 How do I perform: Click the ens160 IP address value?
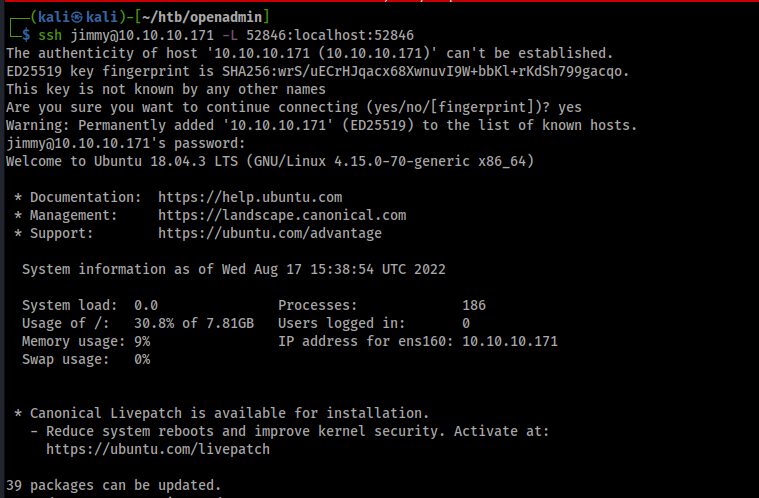[x=510, y=341]
